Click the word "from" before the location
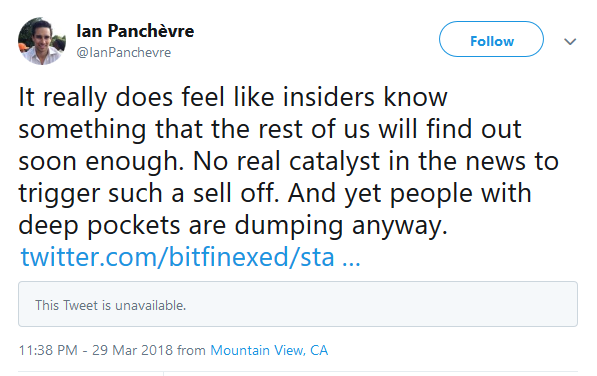The image size is (597, 376). [x=192, y=350]
